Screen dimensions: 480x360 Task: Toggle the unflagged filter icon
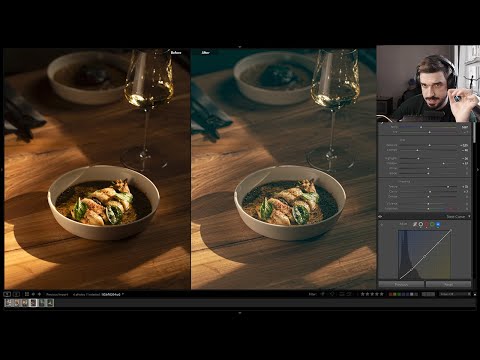pyautogui.click(x=332, y=294)
